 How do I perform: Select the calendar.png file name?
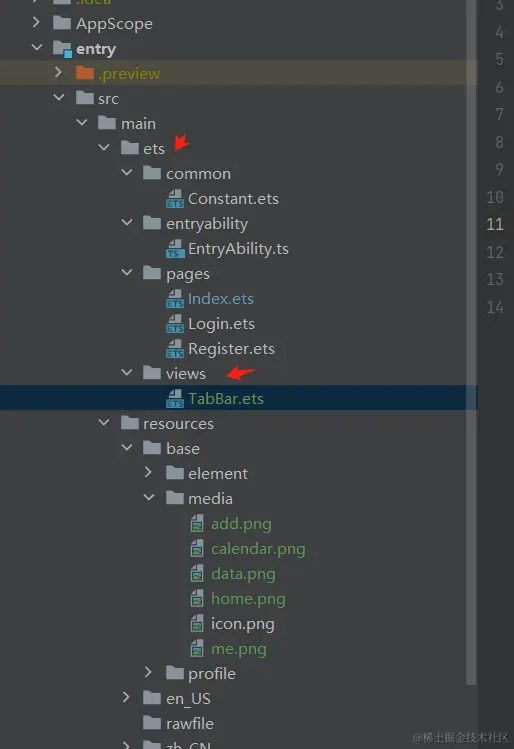coord(258,549)
